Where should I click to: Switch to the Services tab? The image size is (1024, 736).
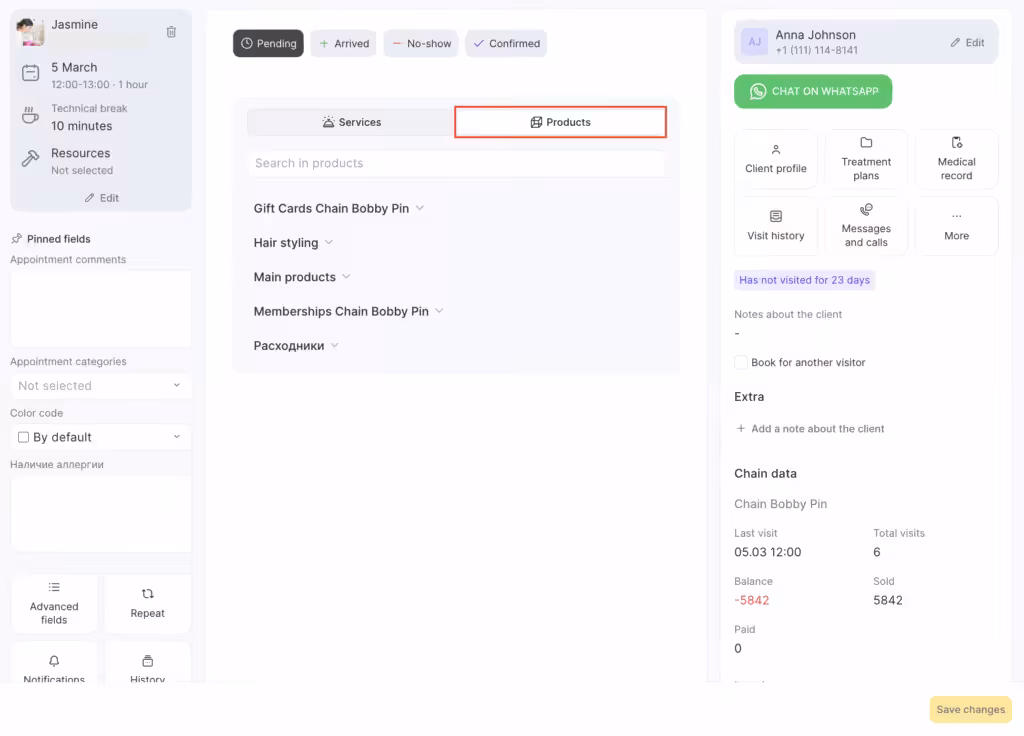coord(351,122)
